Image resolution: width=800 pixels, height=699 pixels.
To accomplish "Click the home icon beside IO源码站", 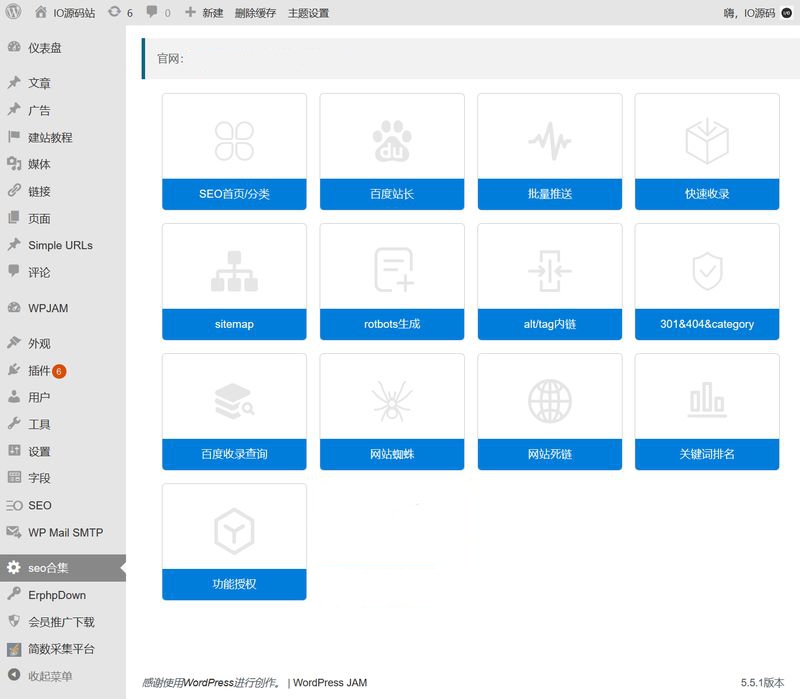I will point(41,12).
